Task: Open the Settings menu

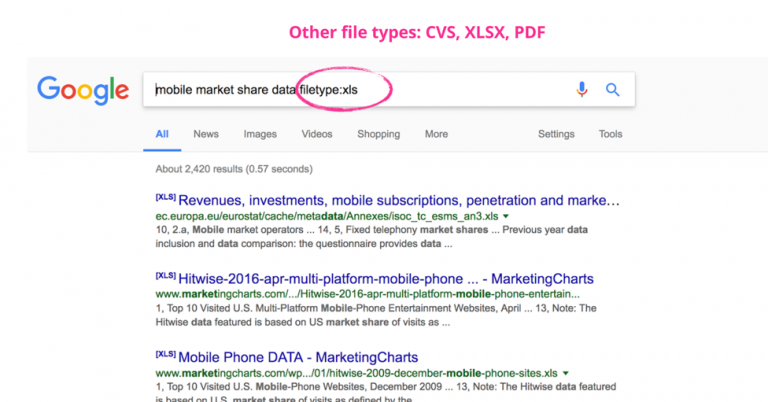Action: click(556, 134)
